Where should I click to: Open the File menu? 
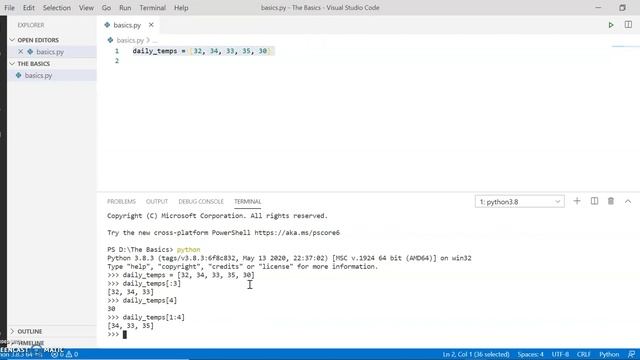pos(9,8)
